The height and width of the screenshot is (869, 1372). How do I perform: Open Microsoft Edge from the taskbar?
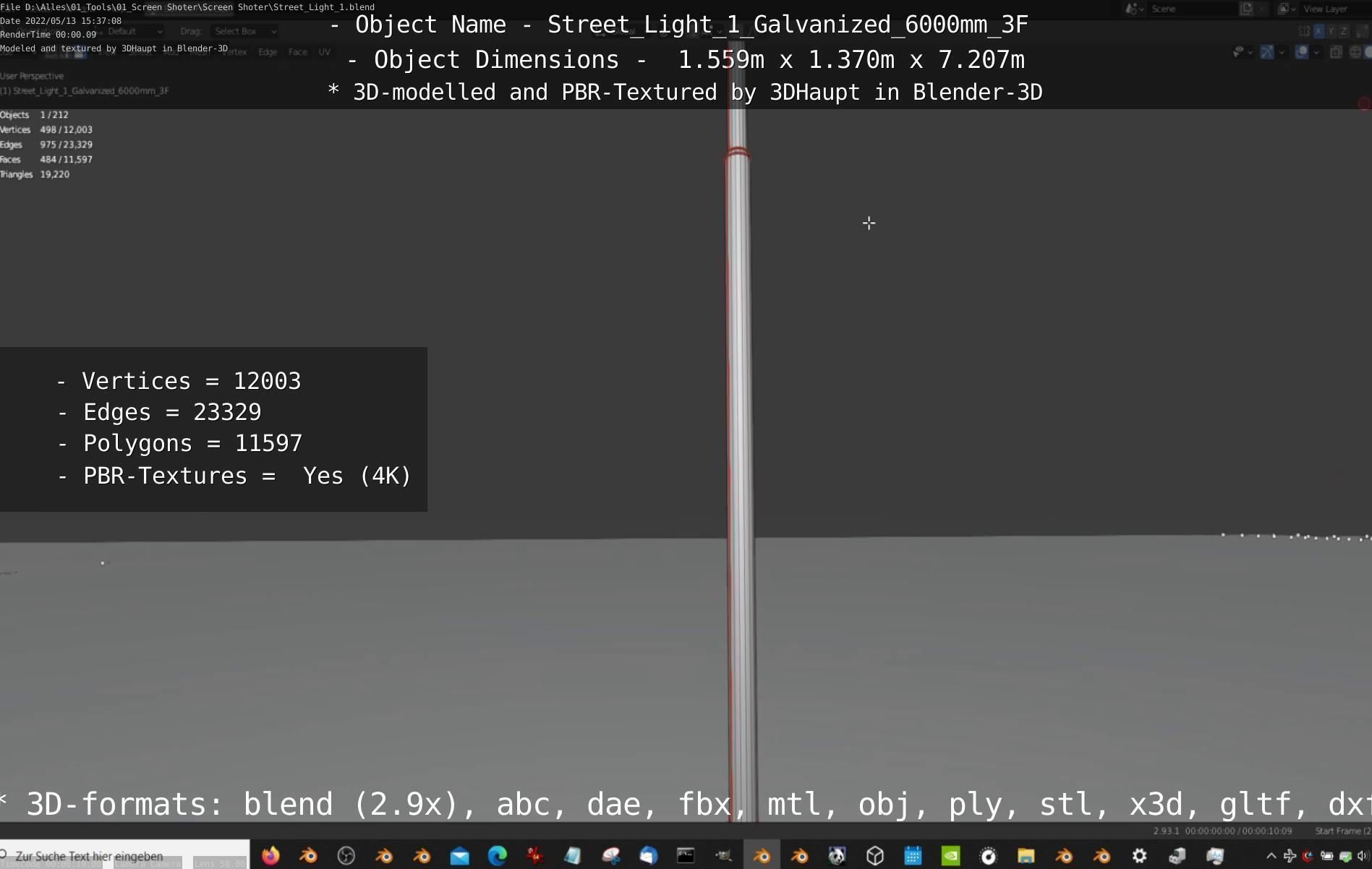(498, 856)
